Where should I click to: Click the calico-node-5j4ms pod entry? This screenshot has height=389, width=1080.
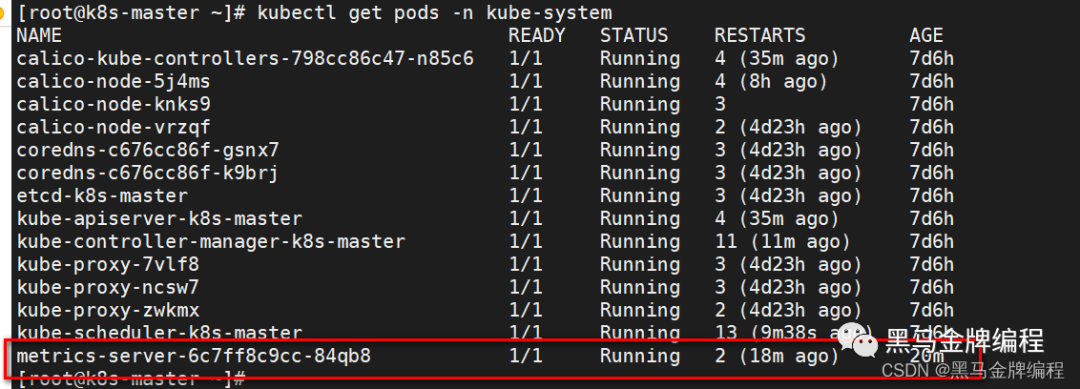[x=114, y=81]
